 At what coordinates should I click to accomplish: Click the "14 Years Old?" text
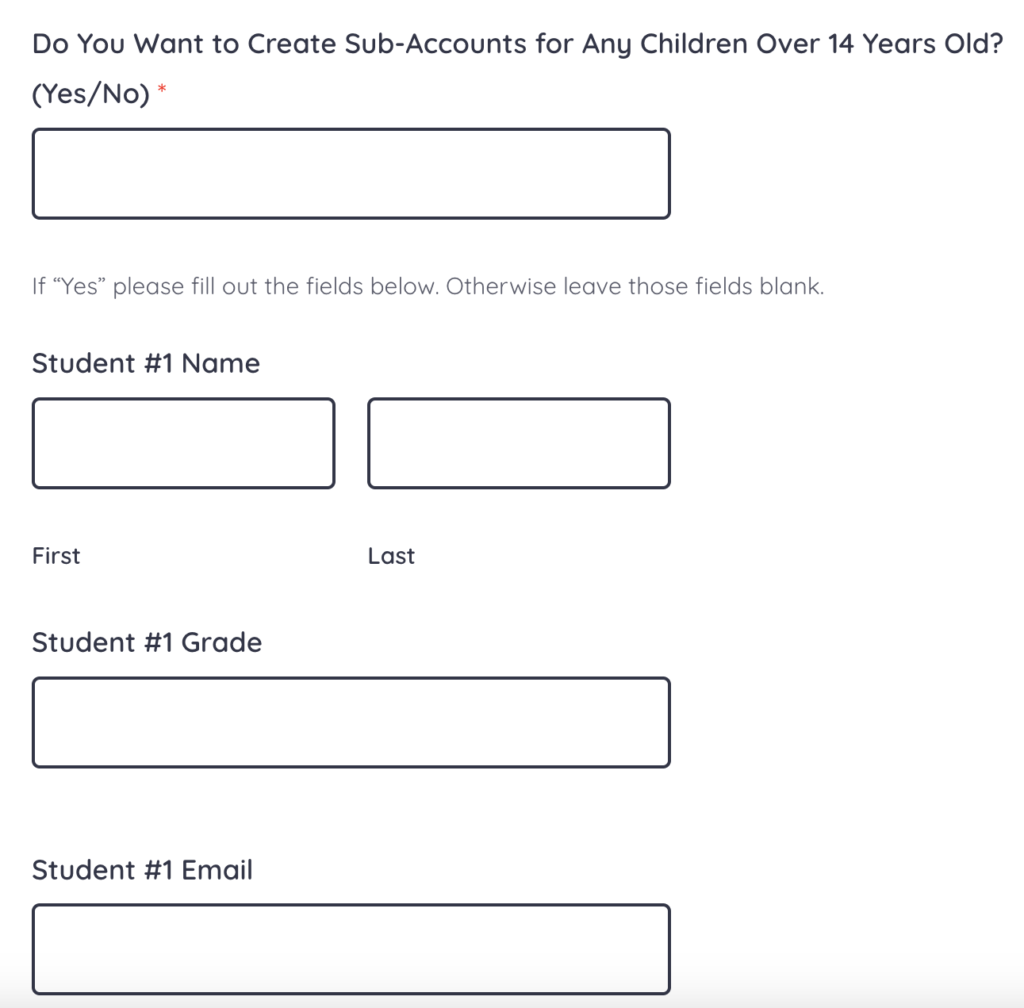[x=916, y=45]
